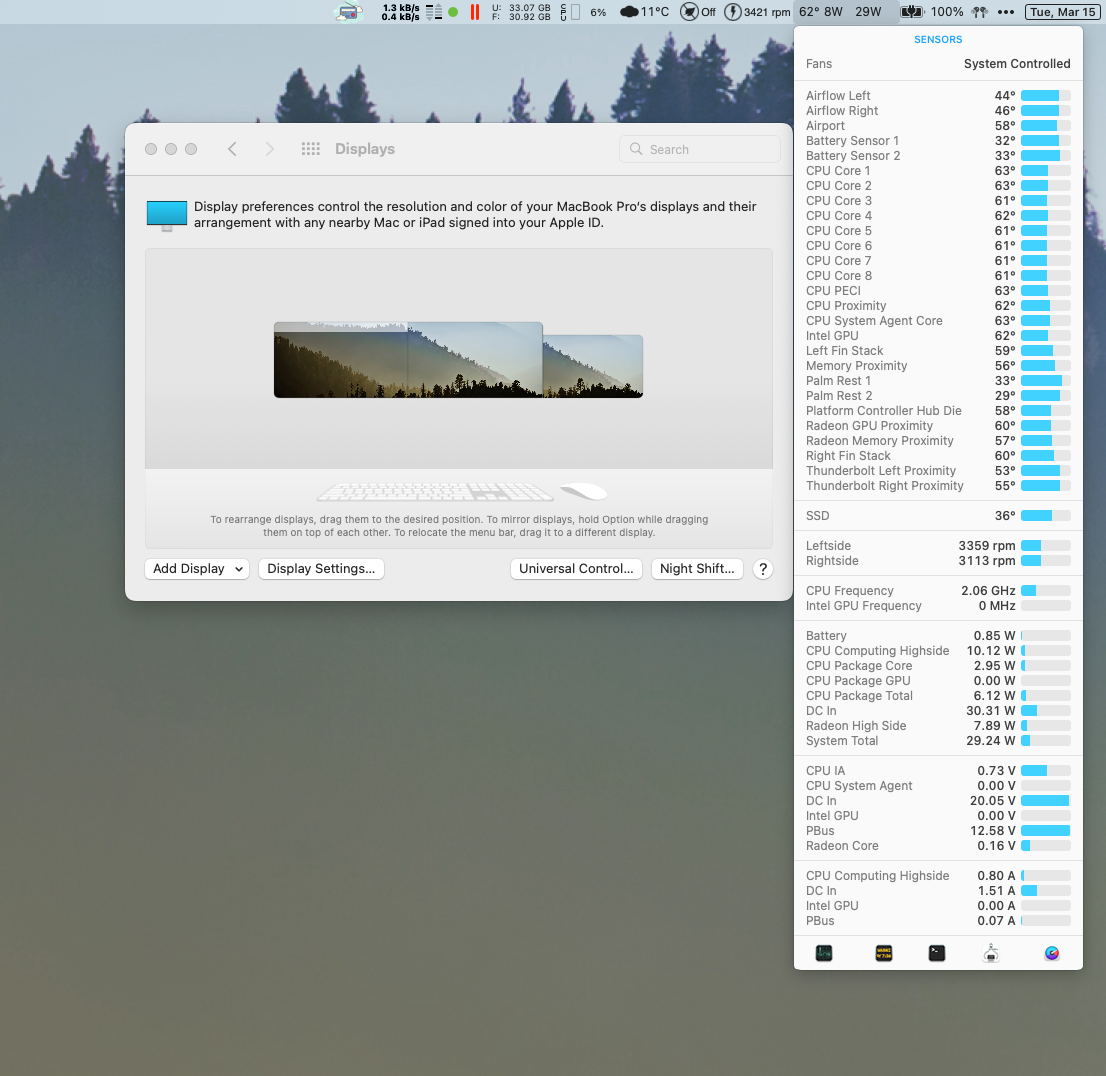The height and width of the screenshot is (1076, 1106).
Task: Click the Memory Proximity 56° row
Action: (x=938, y=365)
